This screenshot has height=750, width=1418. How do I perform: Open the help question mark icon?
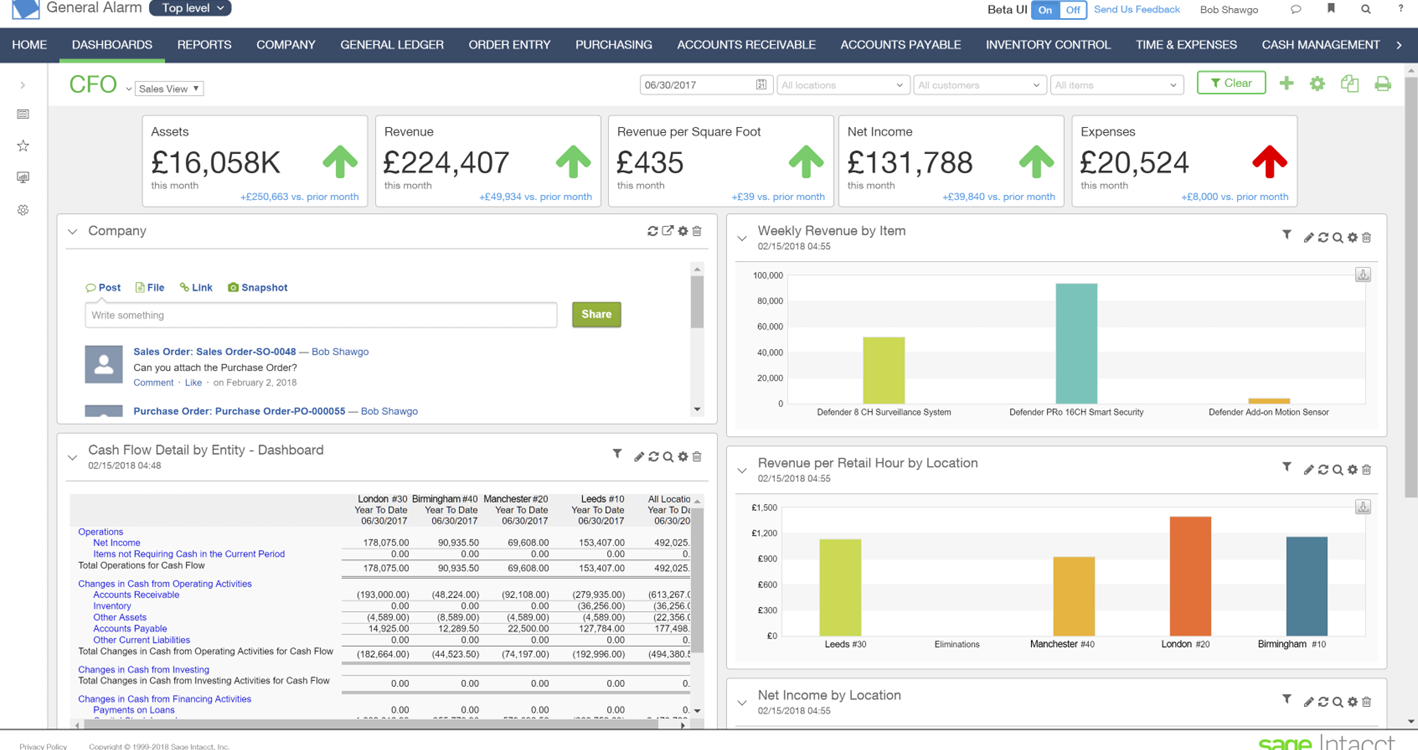pyautogui.click(x=1400, y=9)
